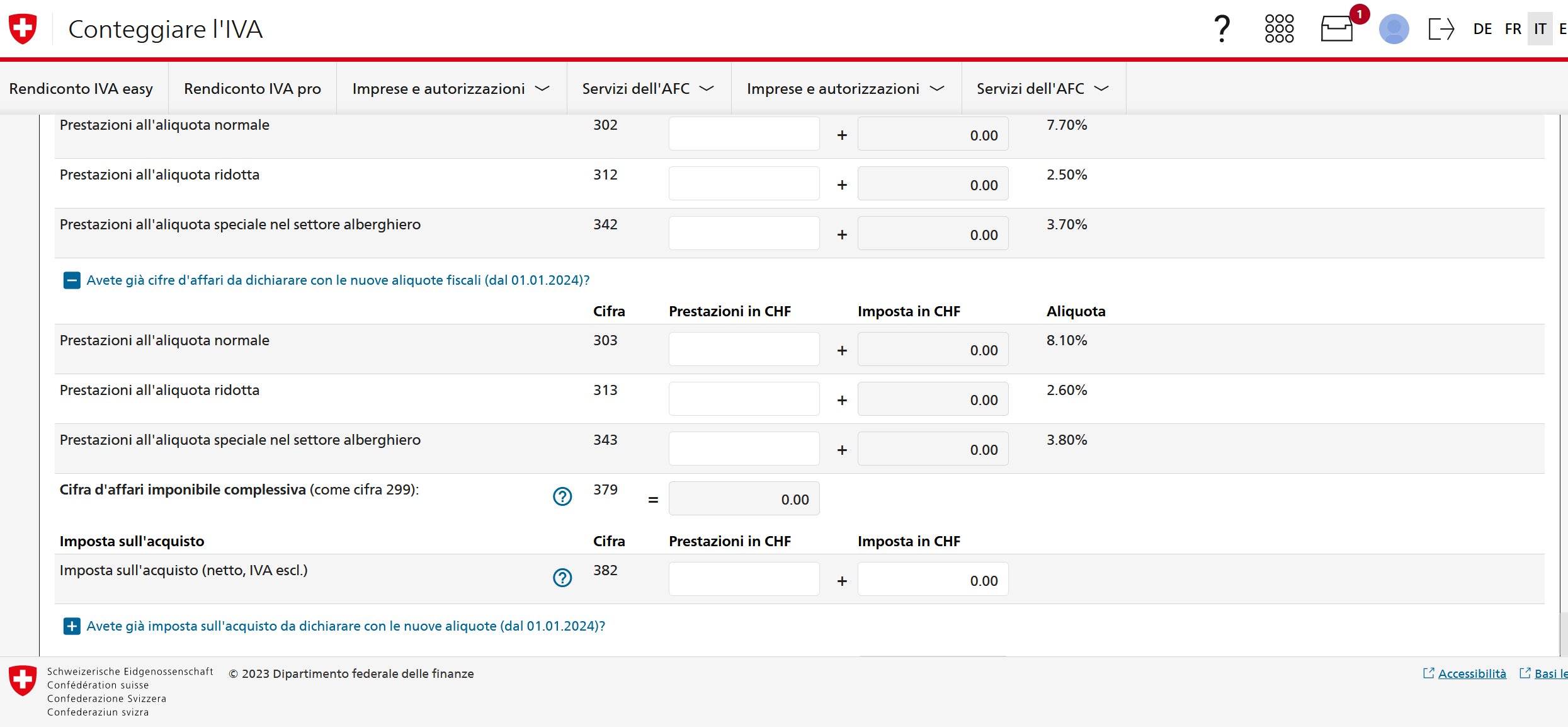This screenshot has width=1568, height=727.
Task: Open the applications grid menu icon
Action: [1279, 29]
